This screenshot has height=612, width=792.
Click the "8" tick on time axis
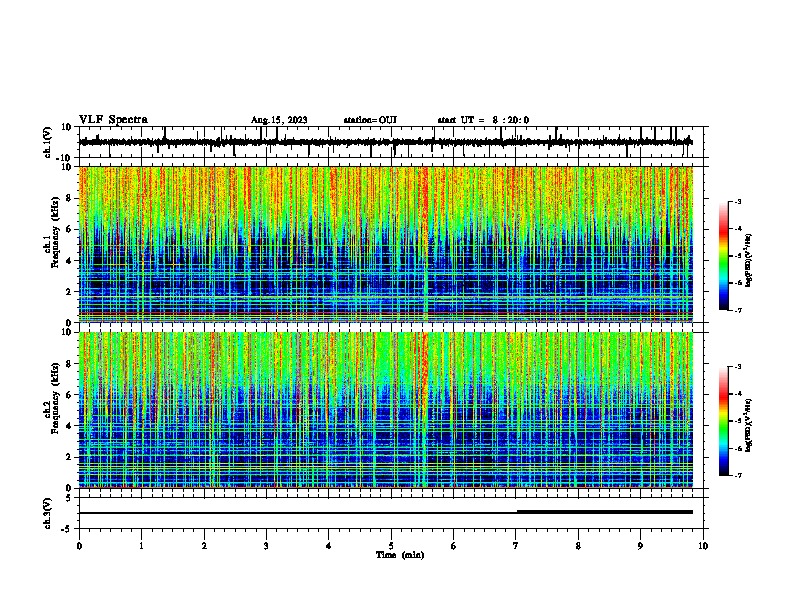coord(578,546)
